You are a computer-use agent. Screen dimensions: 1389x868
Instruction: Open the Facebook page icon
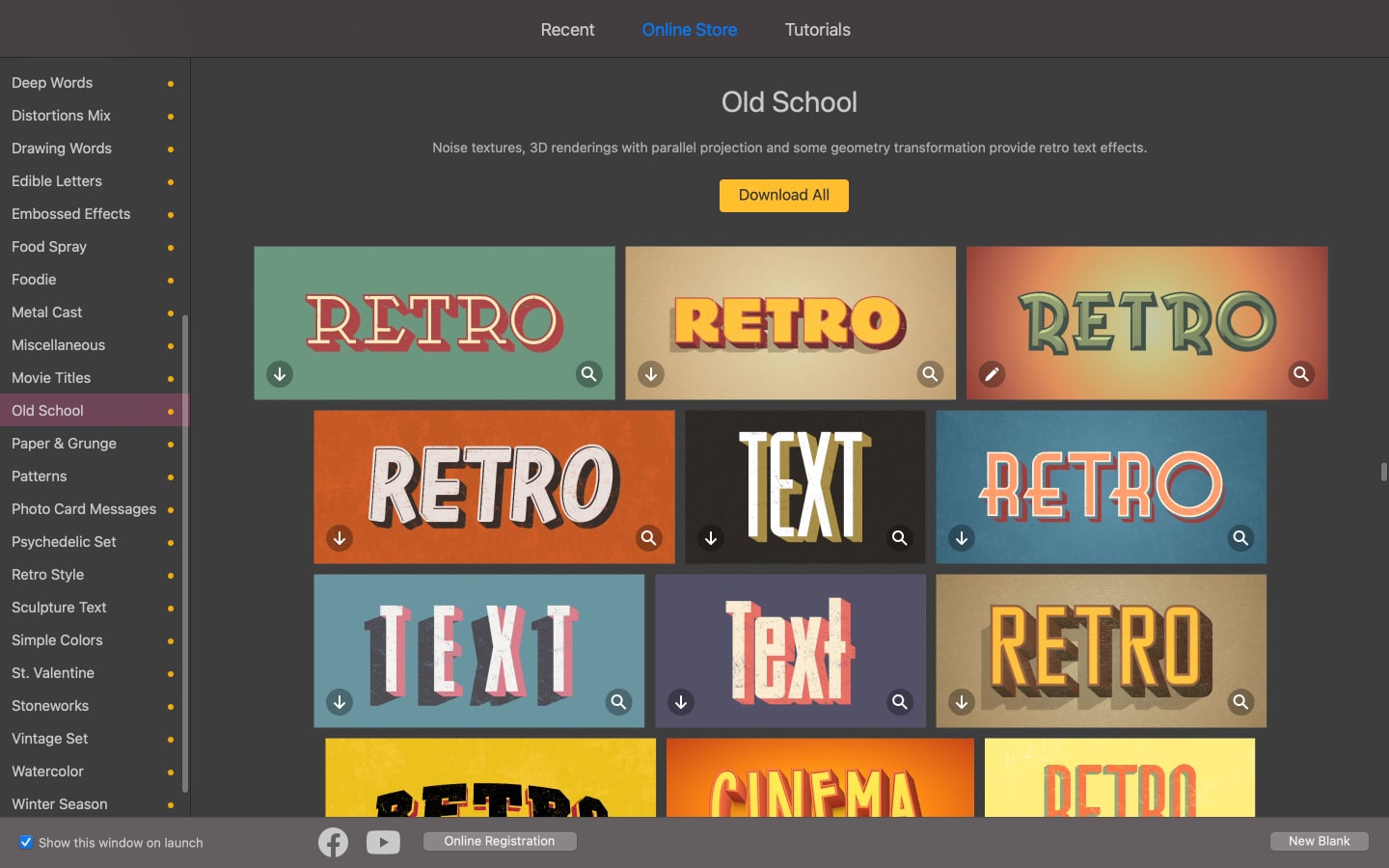333,841
